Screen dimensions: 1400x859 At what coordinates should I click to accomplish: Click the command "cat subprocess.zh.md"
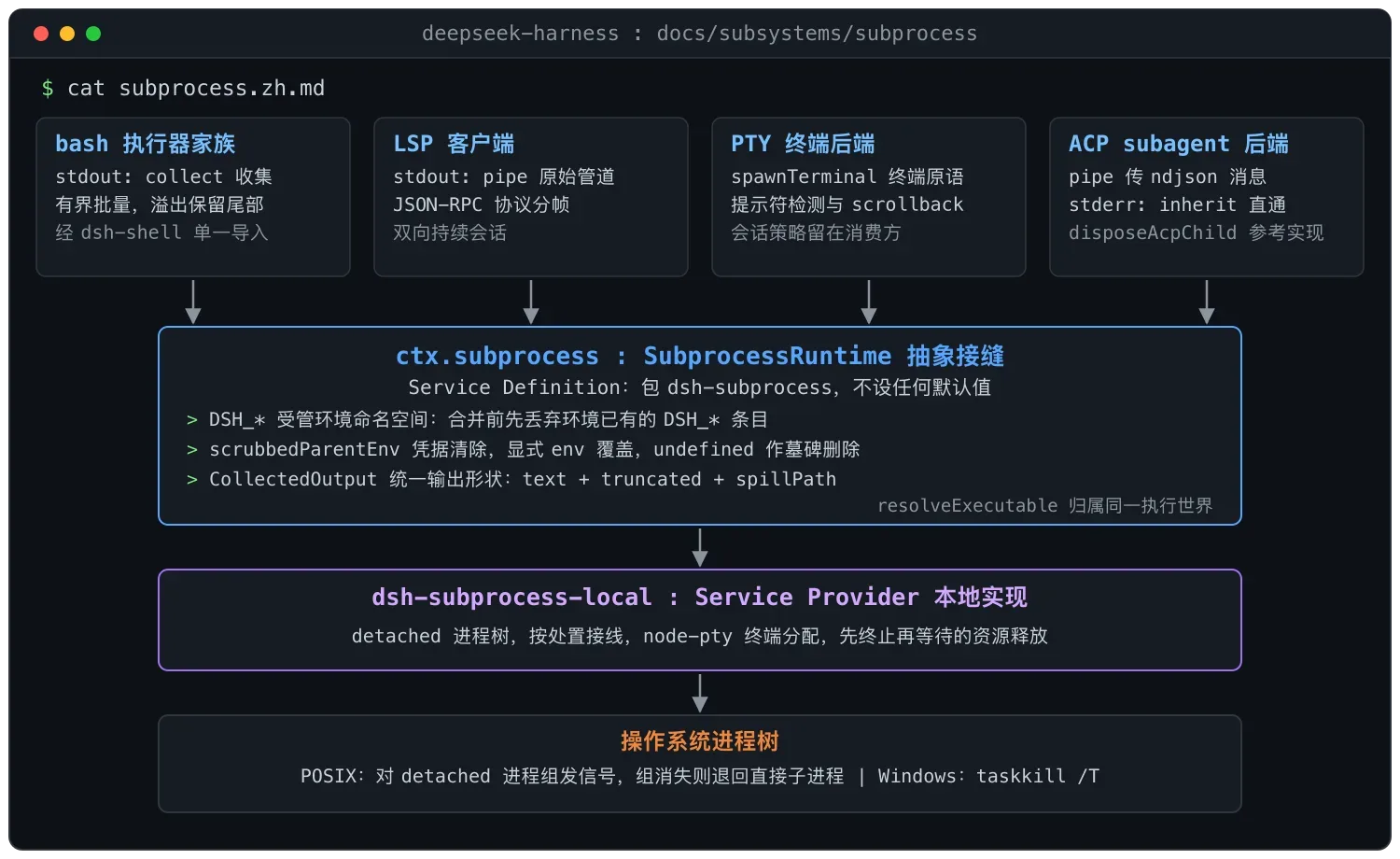pos(196,88)
